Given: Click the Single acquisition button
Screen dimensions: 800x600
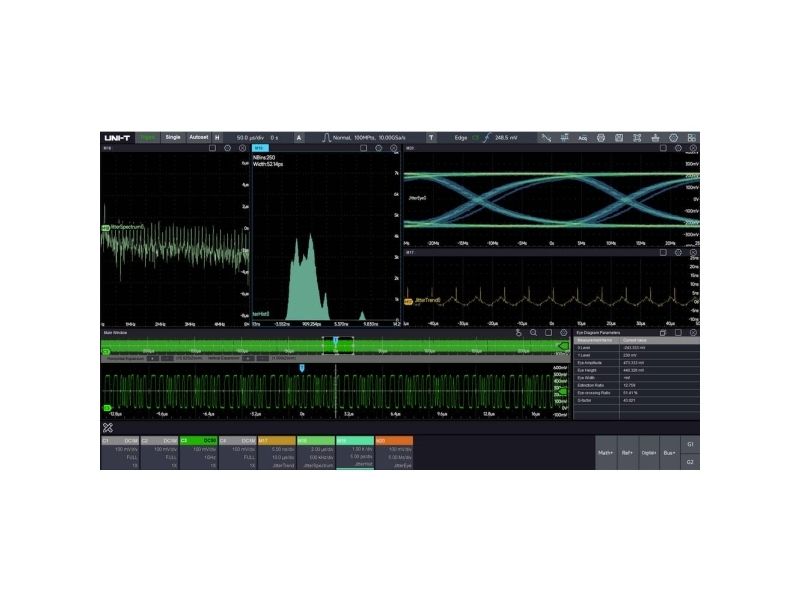Looking at the screenshot, I should tap(172, 138).
